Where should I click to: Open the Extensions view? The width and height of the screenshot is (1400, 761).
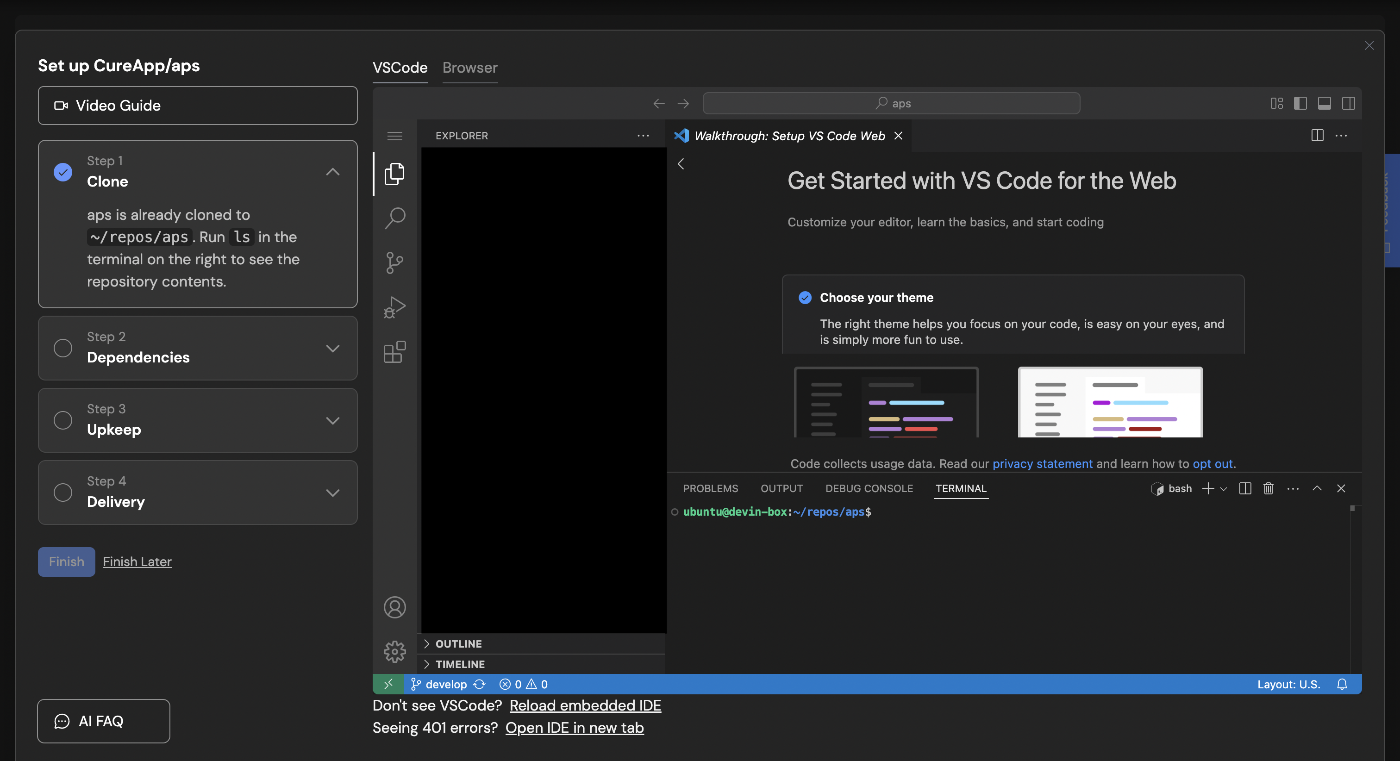[395, 352]
